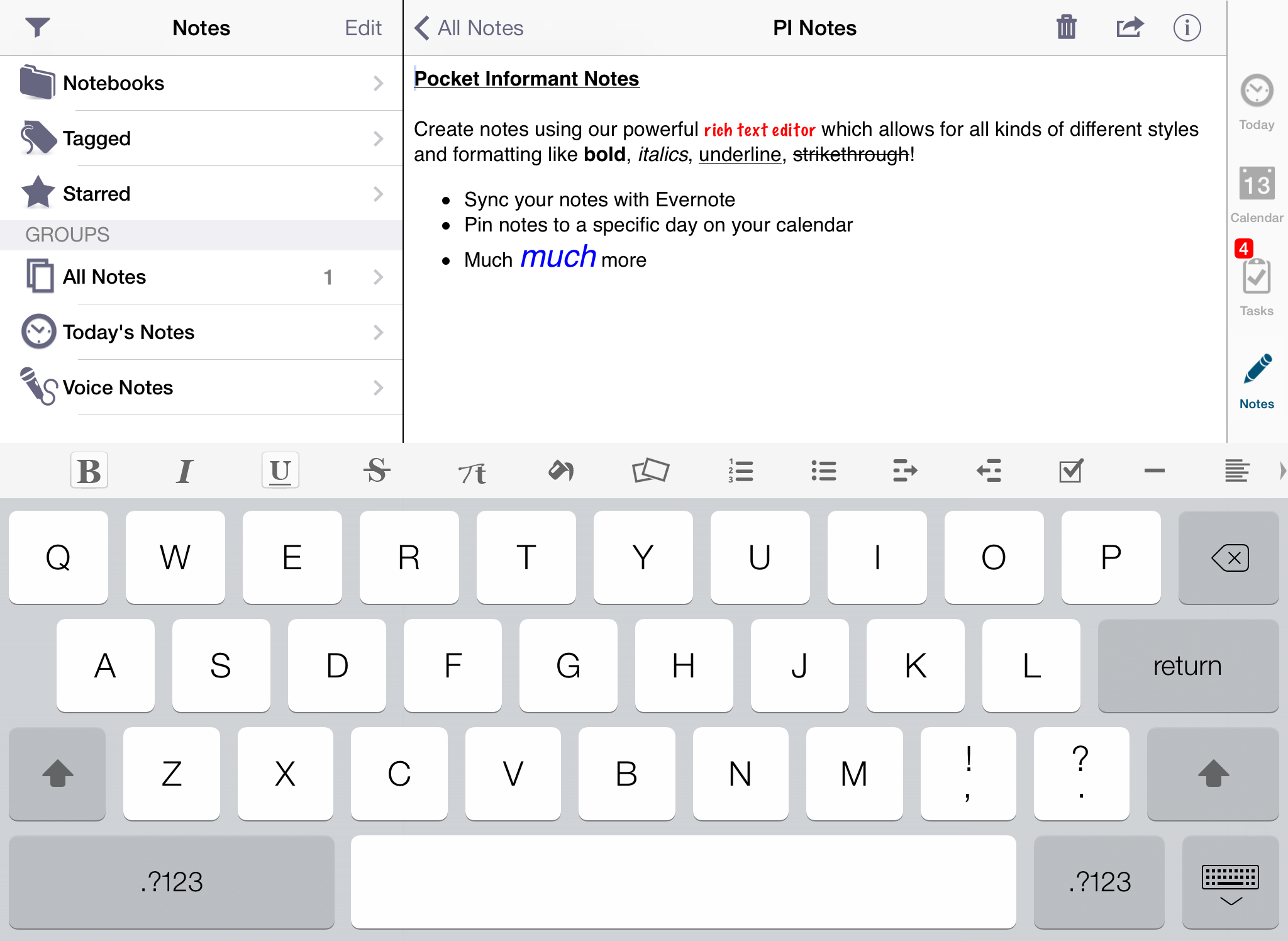1288x941 pixels.
Task: Open Notebooks row
Action: (201, 83)
